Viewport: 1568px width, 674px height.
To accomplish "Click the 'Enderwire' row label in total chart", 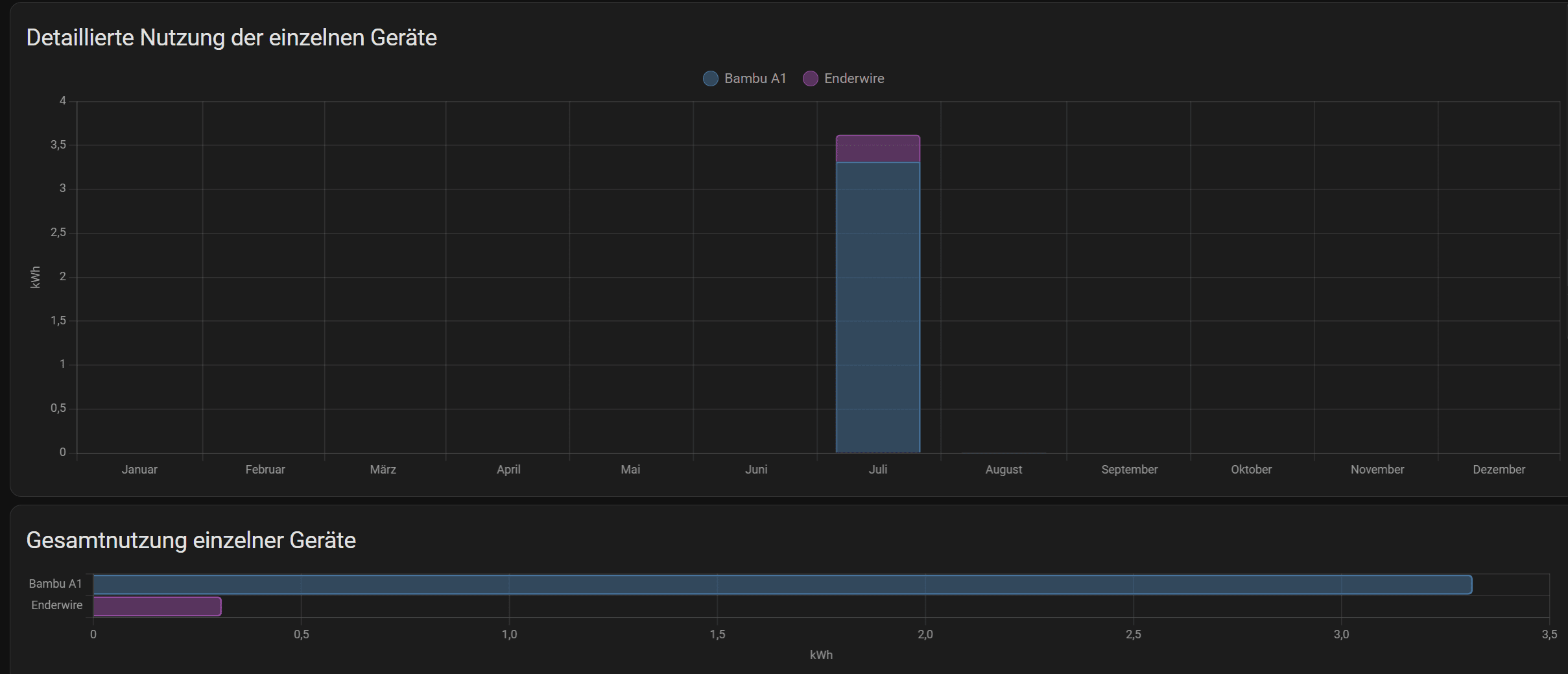I will pyautogui.click(x=57, y=605).
